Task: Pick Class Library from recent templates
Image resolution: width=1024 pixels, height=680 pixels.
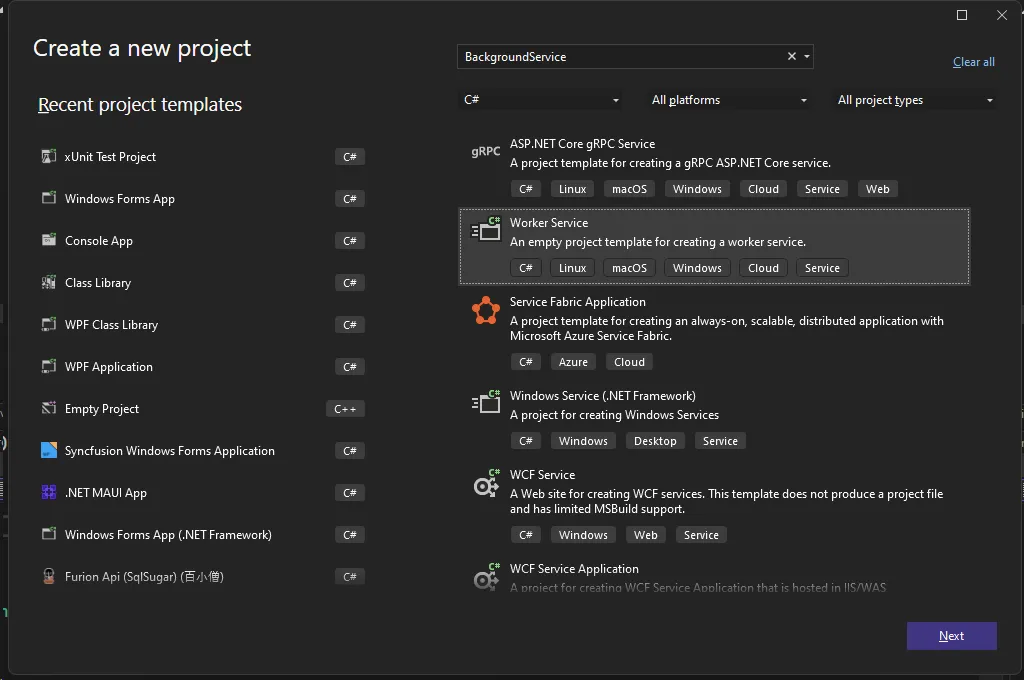Action: pyautogui.click(x=98, y=283)
